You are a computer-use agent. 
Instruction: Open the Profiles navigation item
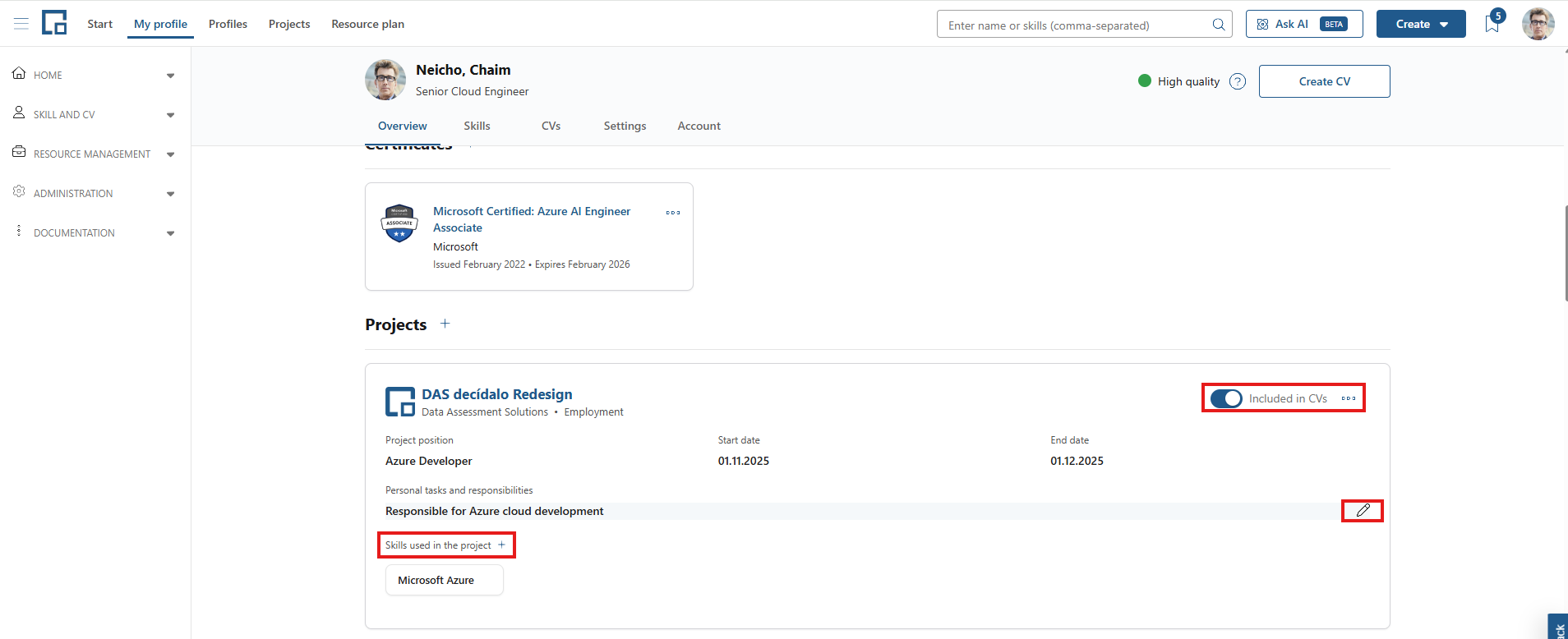point(228,24)
